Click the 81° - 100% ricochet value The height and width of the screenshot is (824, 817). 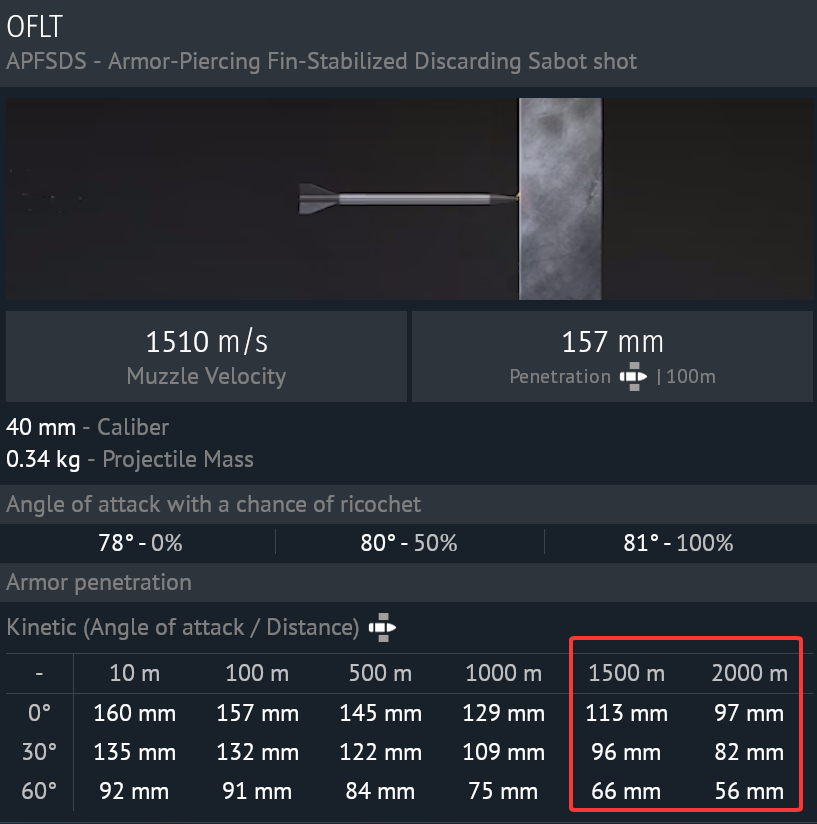tap(677, 543)
